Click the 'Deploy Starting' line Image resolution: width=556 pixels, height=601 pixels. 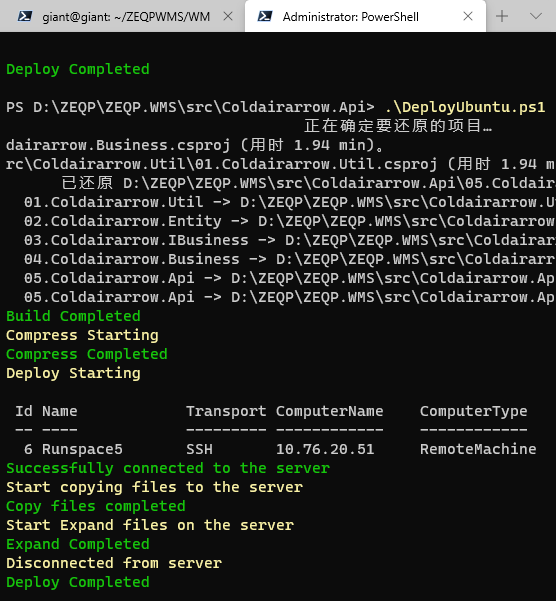tap(73, 373)
